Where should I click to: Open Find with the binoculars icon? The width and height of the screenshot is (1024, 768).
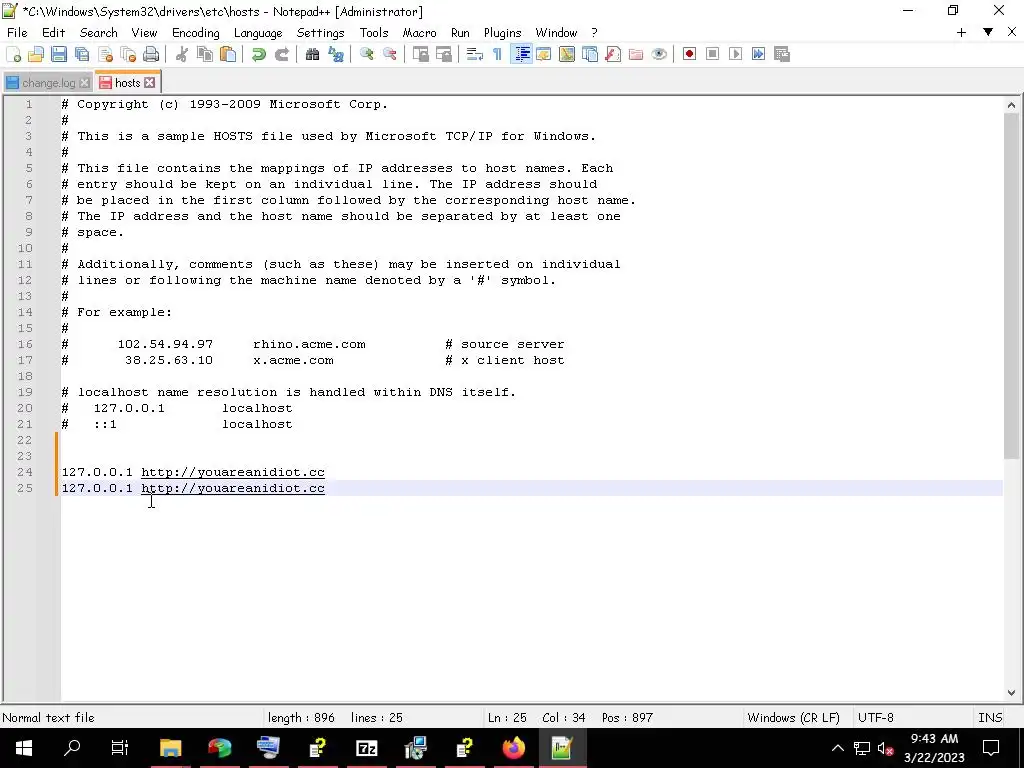click(x=312, y=54)
